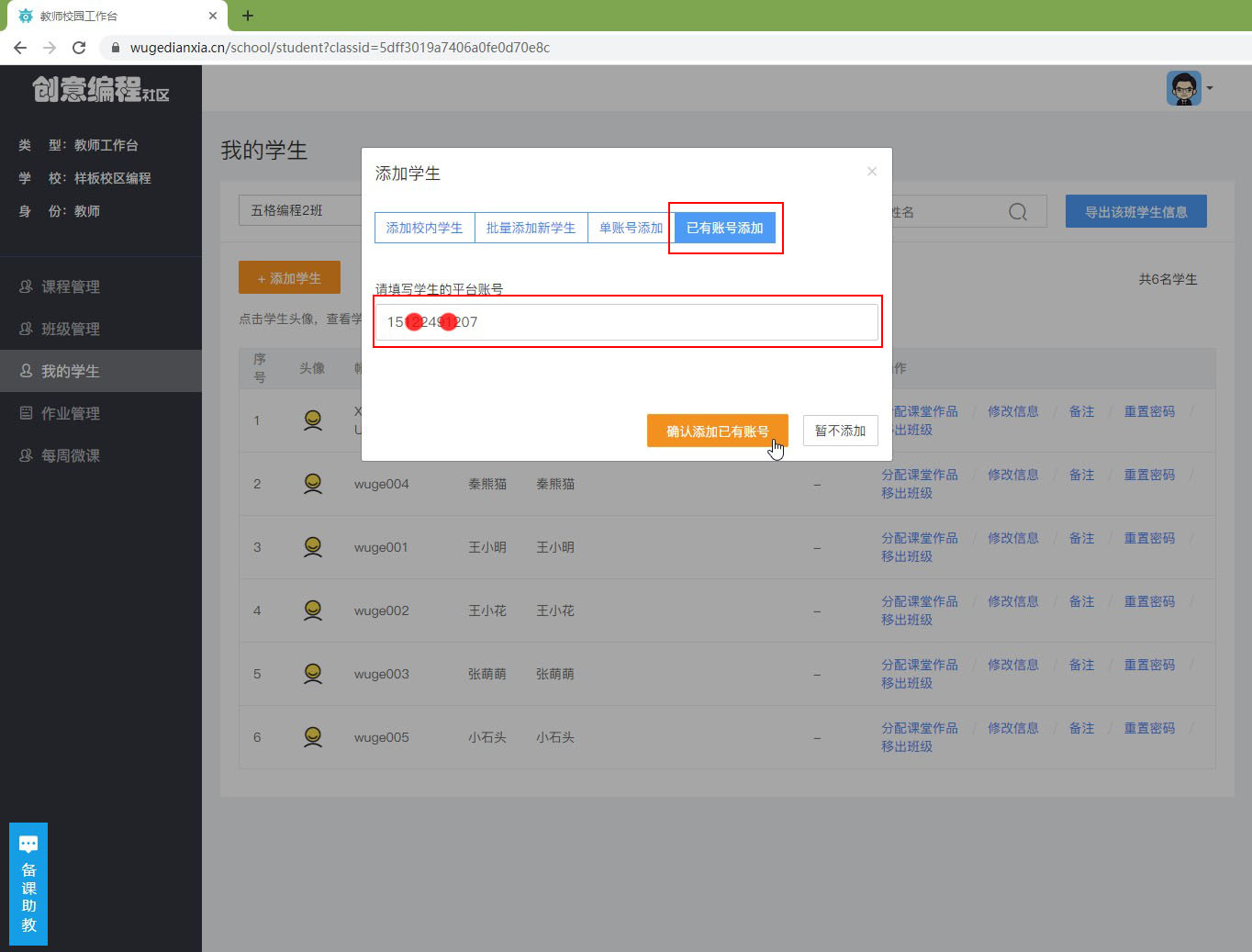
Task: Click browser back arrow
Action: click(x=20, y=48)
